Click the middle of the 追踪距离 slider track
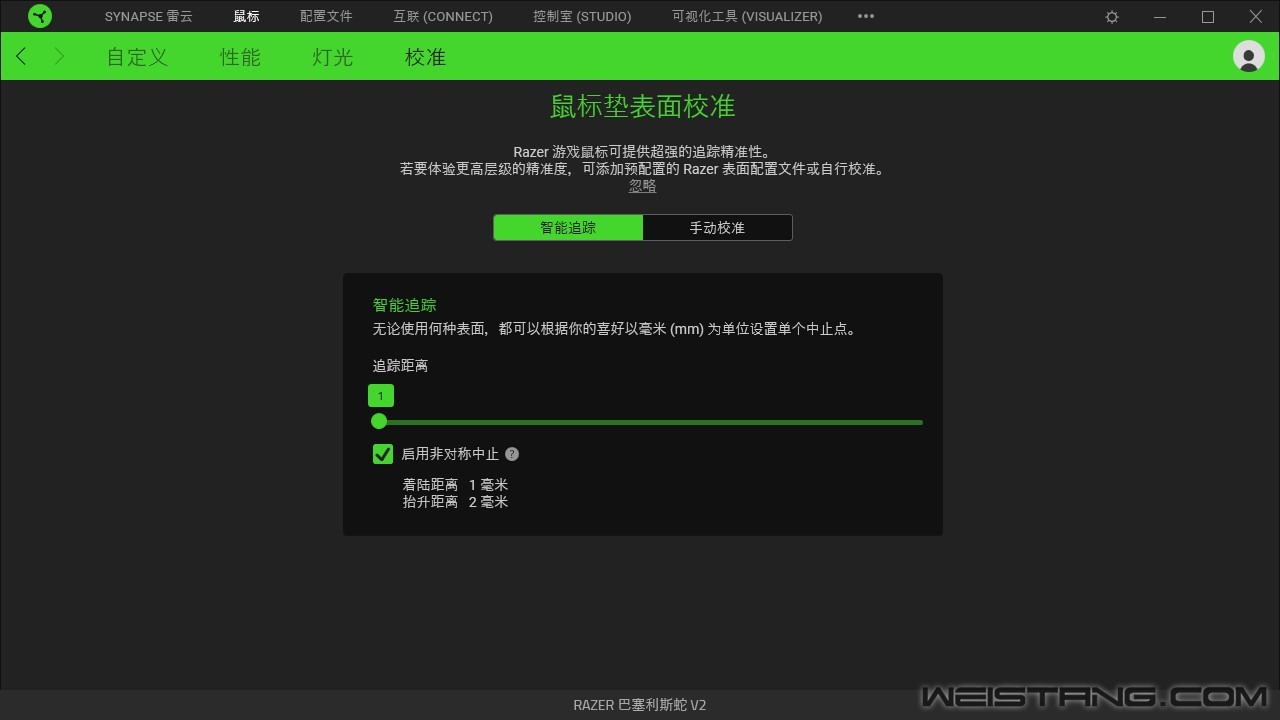1280x720 pixels. tap(647, 422)
